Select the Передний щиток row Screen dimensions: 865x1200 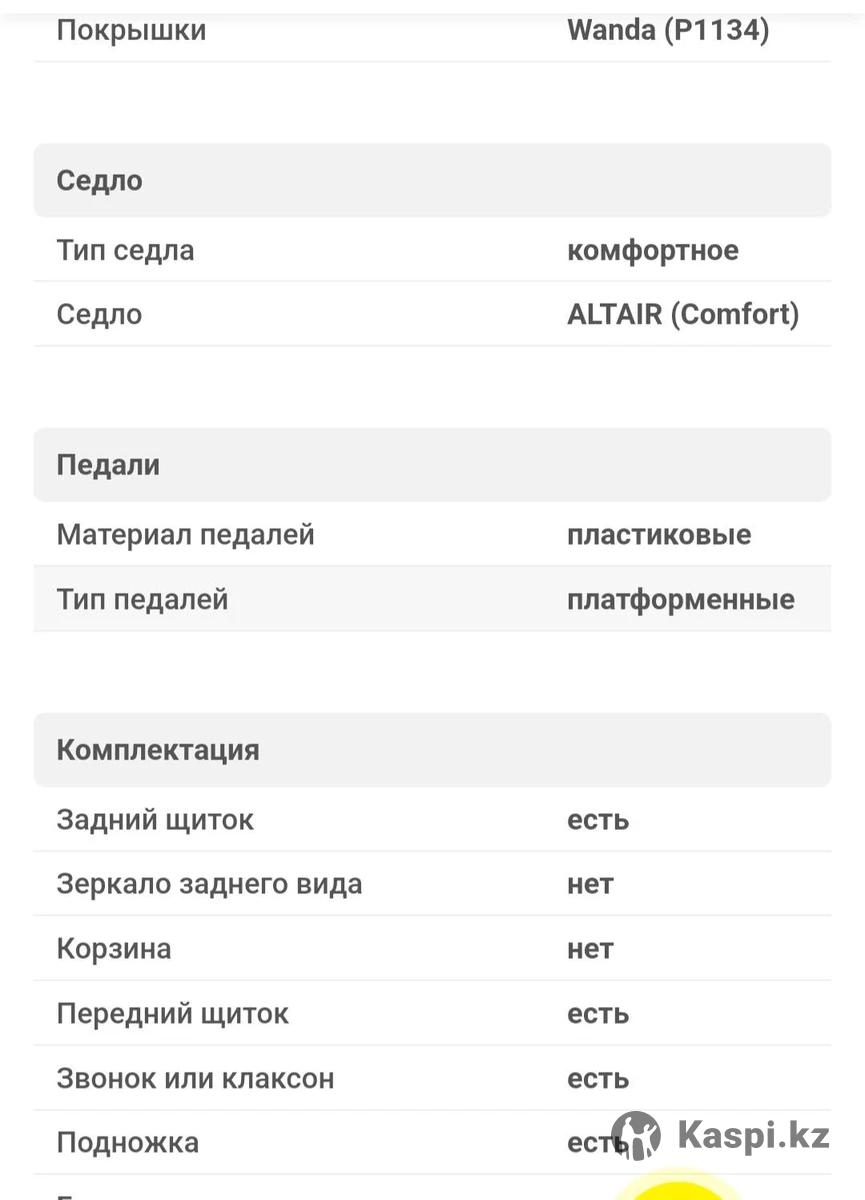(x=432, y=1014)
